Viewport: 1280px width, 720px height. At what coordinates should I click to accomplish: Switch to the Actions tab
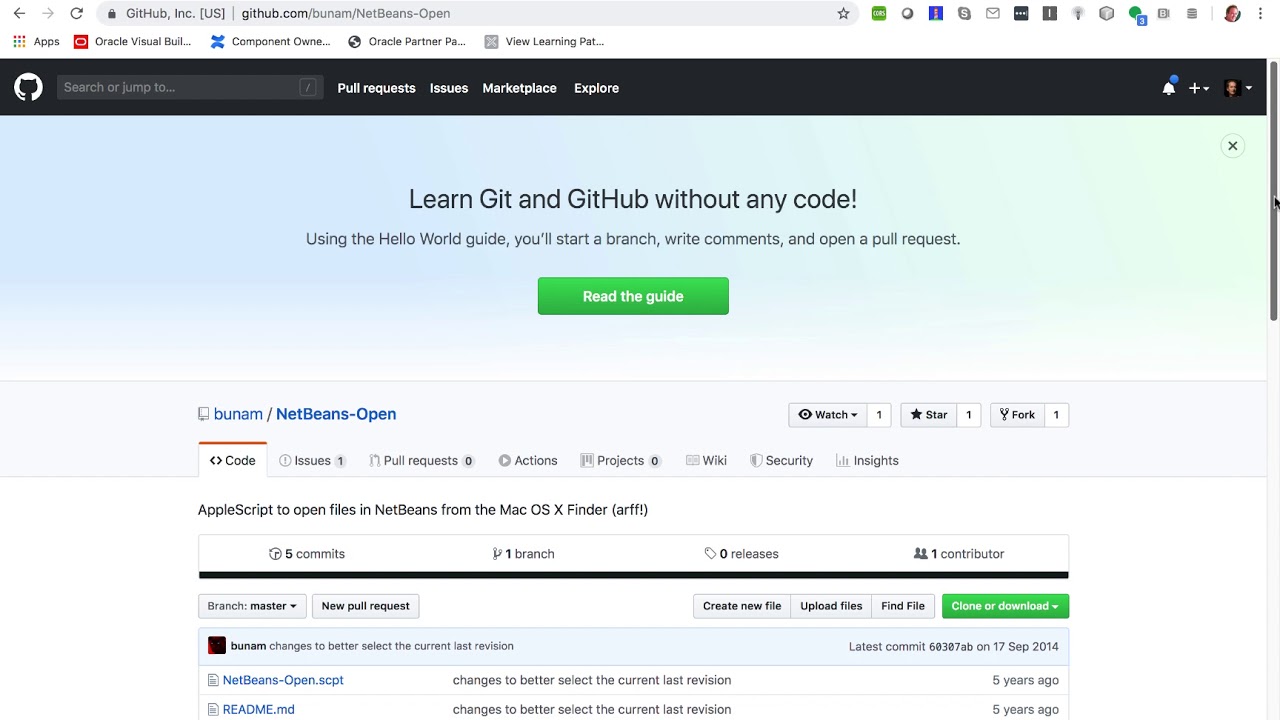528,460
